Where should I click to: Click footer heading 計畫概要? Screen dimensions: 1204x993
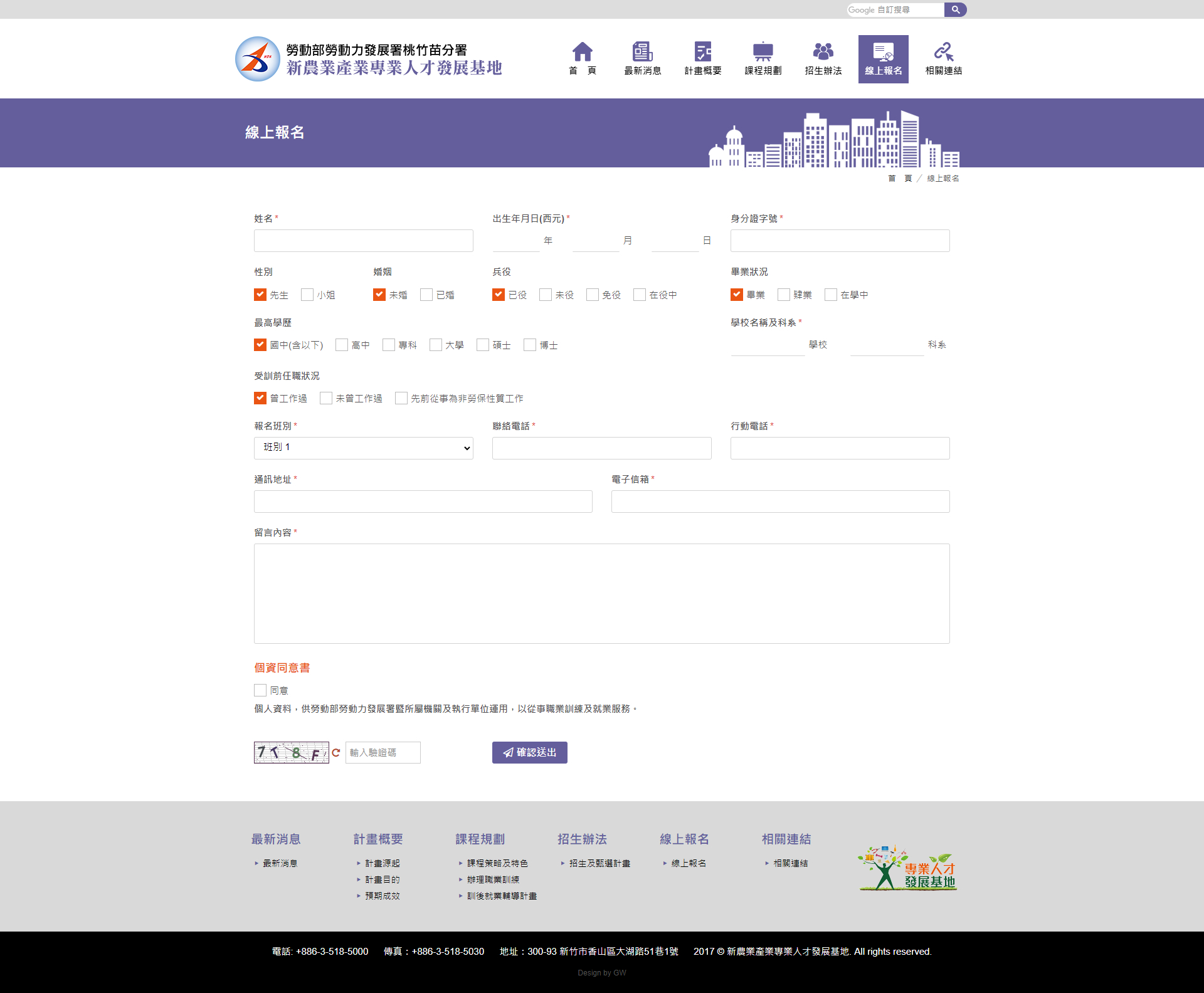378,839
